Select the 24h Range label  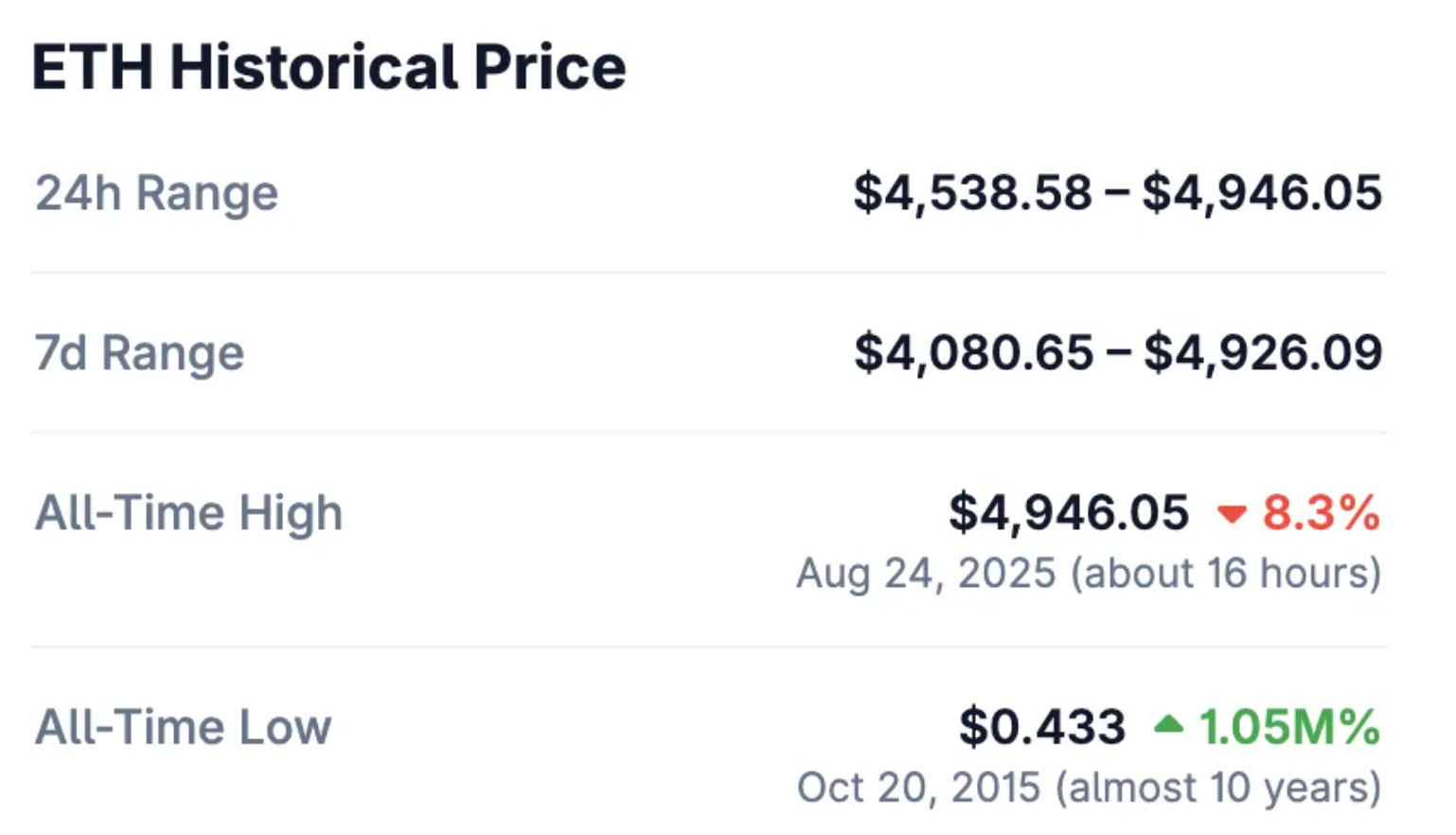[x=157, y=193]
